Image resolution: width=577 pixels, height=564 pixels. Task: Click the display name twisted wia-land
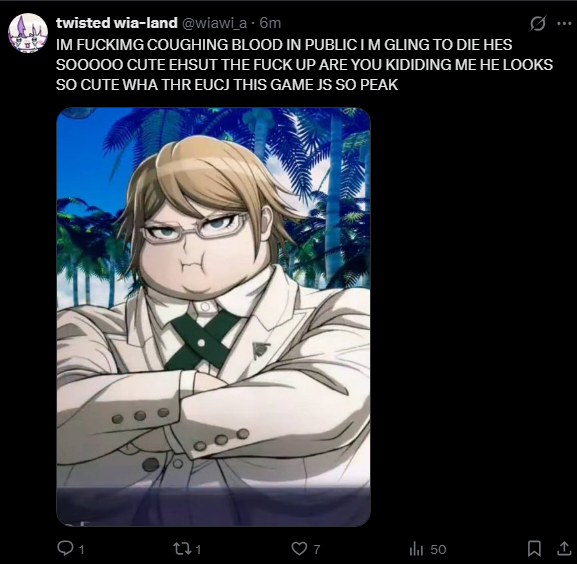117,23
